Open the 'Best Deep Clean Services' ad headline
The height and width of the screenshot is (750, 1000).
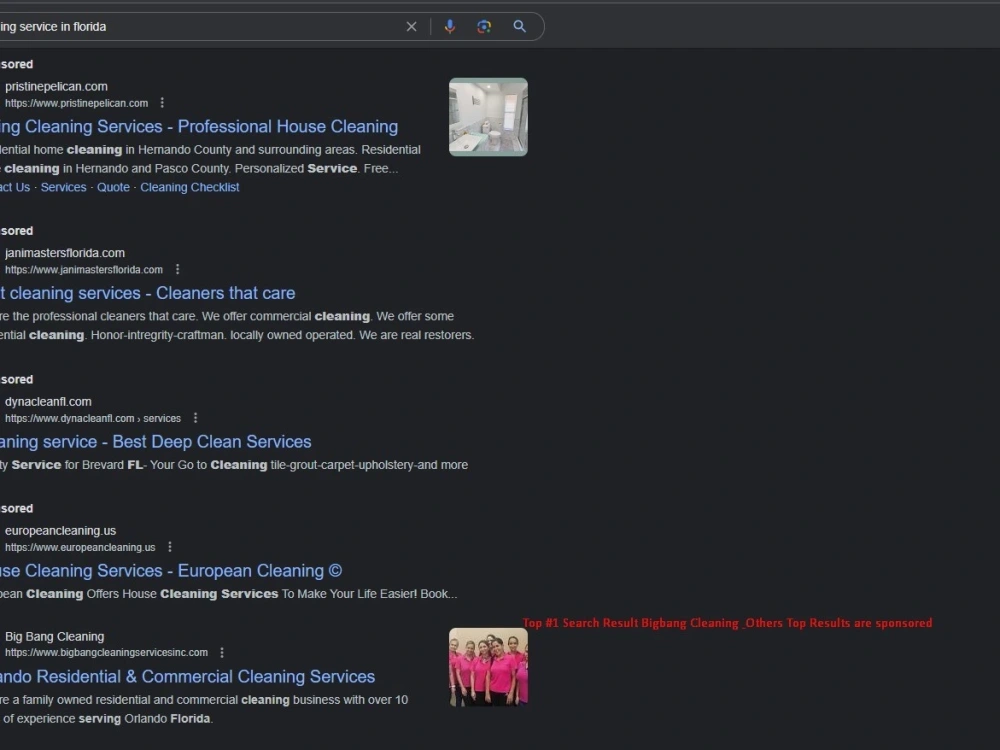[156, 441]
